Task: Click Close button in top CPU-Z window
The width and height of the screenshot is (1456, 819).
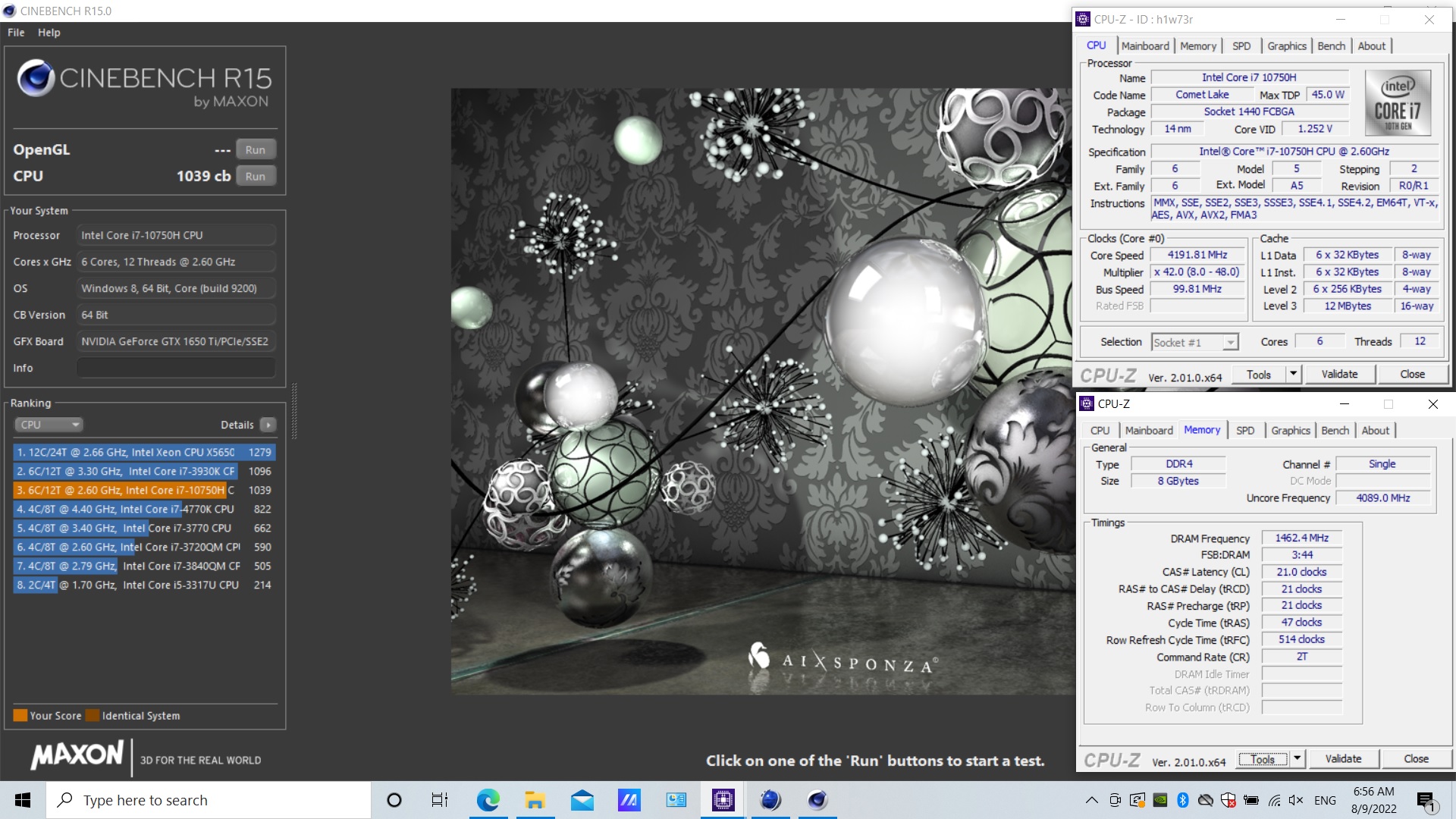Action: click(x=1412, y=375)
